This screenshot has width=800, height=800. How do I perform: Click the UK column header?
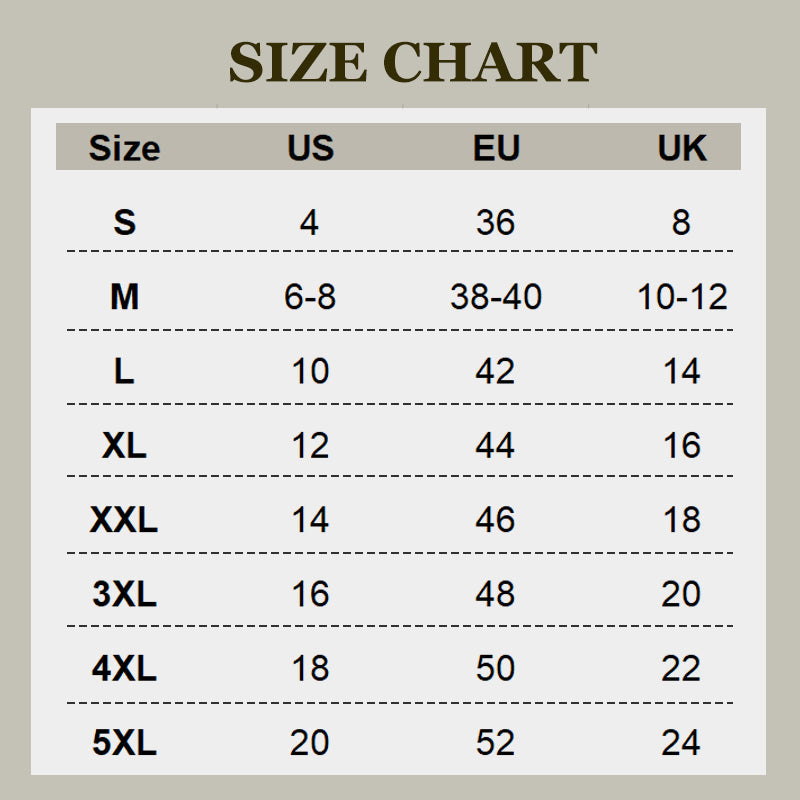[x=682, y=148]
